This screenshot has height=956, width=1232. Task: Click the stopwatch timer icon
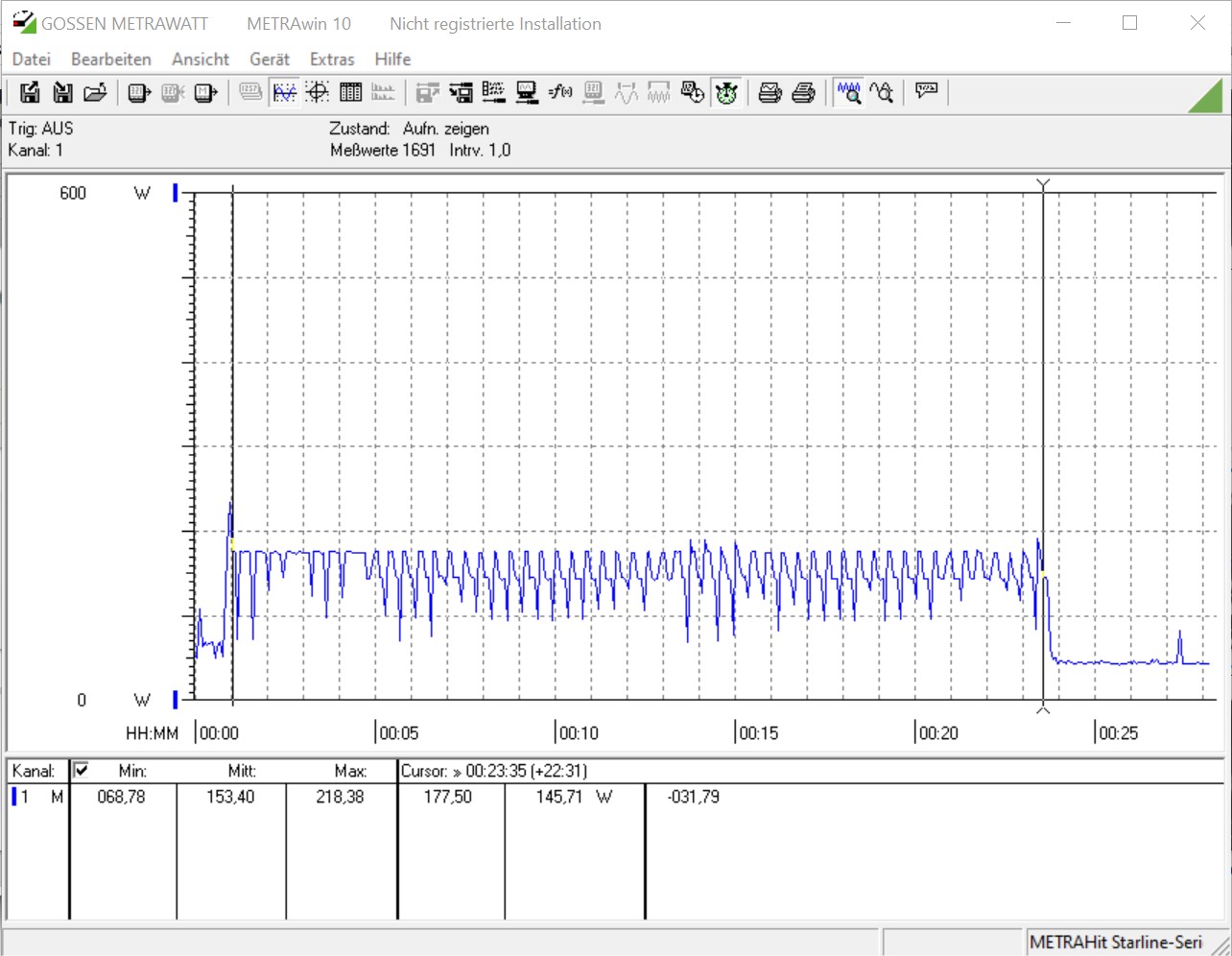726,92
